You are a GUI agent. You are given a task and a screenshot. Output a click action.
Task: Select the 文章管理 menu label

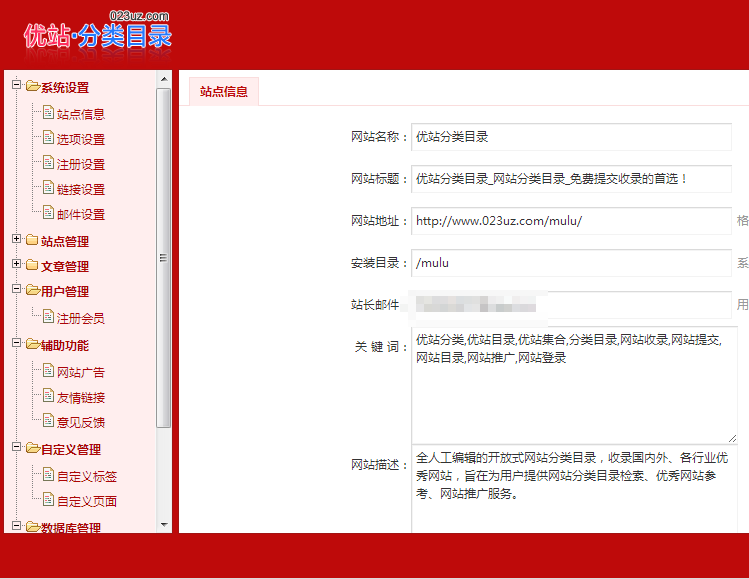(65, 266)
